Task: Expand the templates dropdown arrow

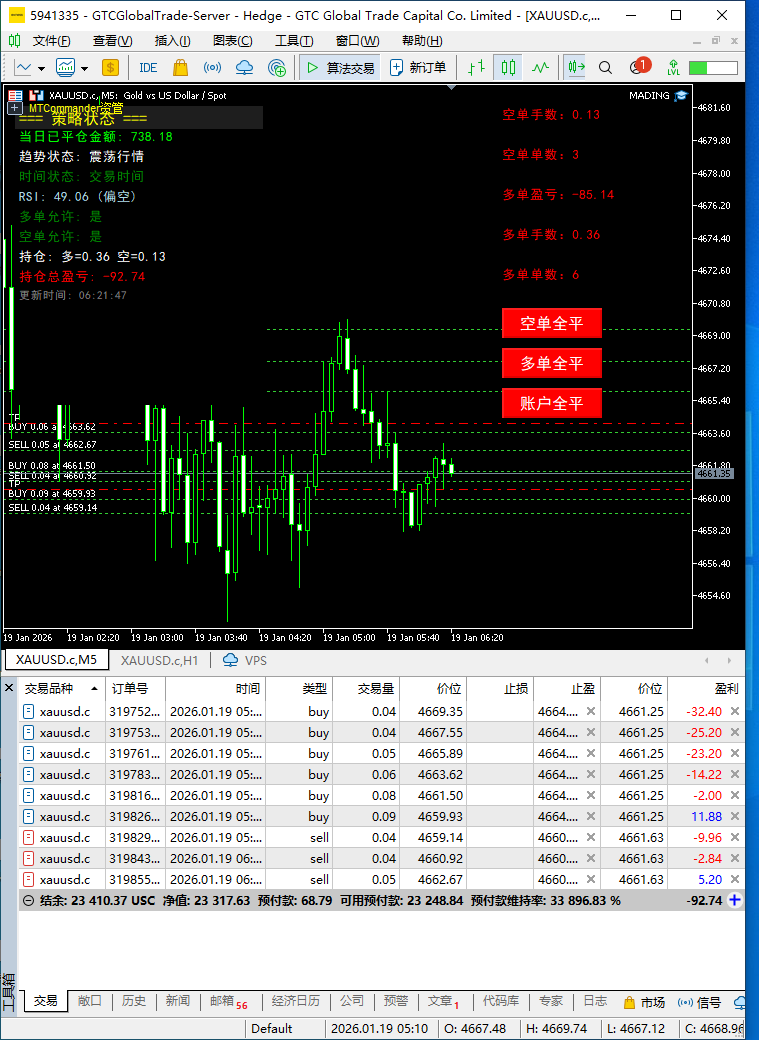Action: [84, 68]
